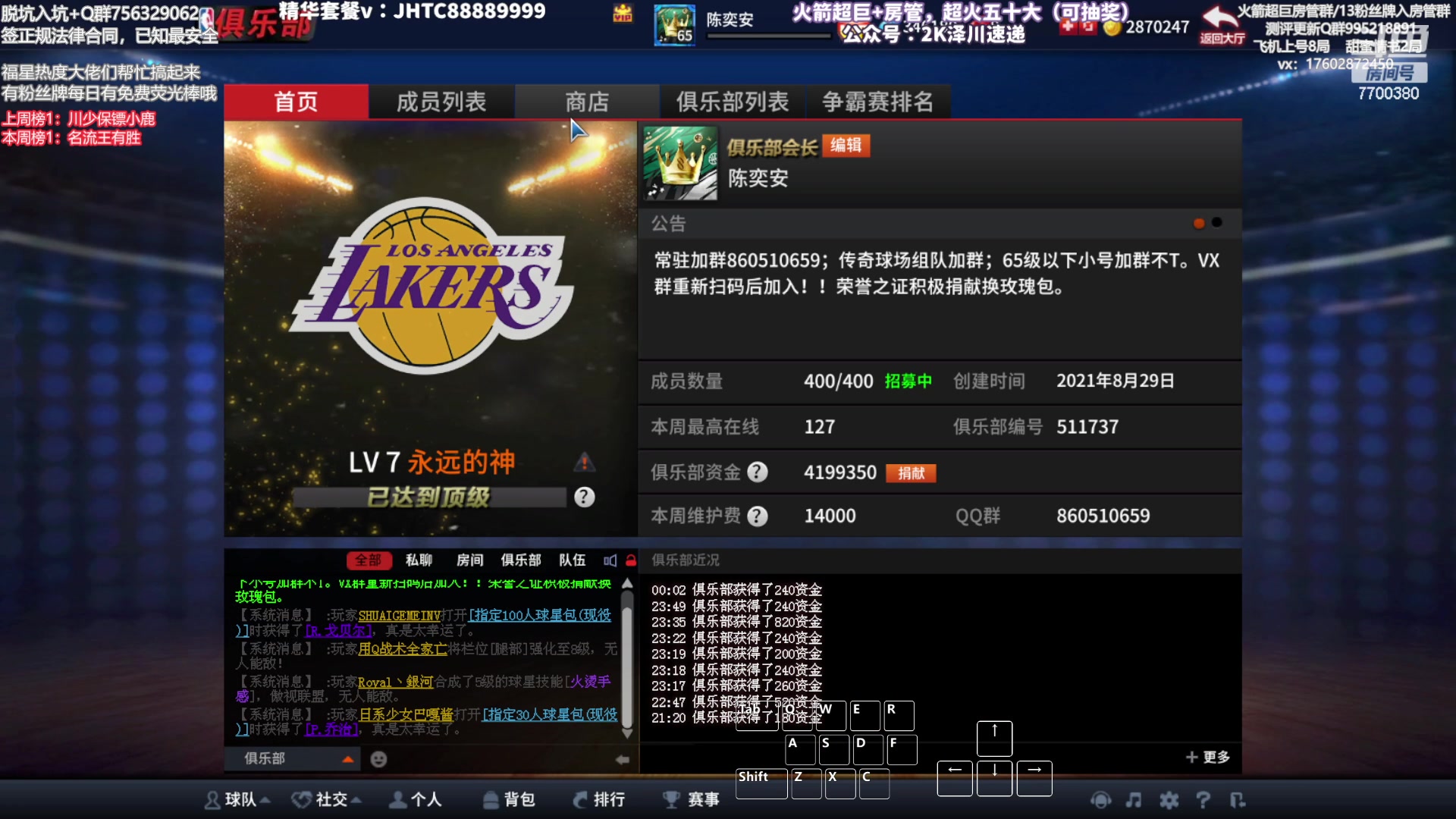1456x819 pixels.
Task: Click the red plus recharge icon
Action: coord(1068,27)
